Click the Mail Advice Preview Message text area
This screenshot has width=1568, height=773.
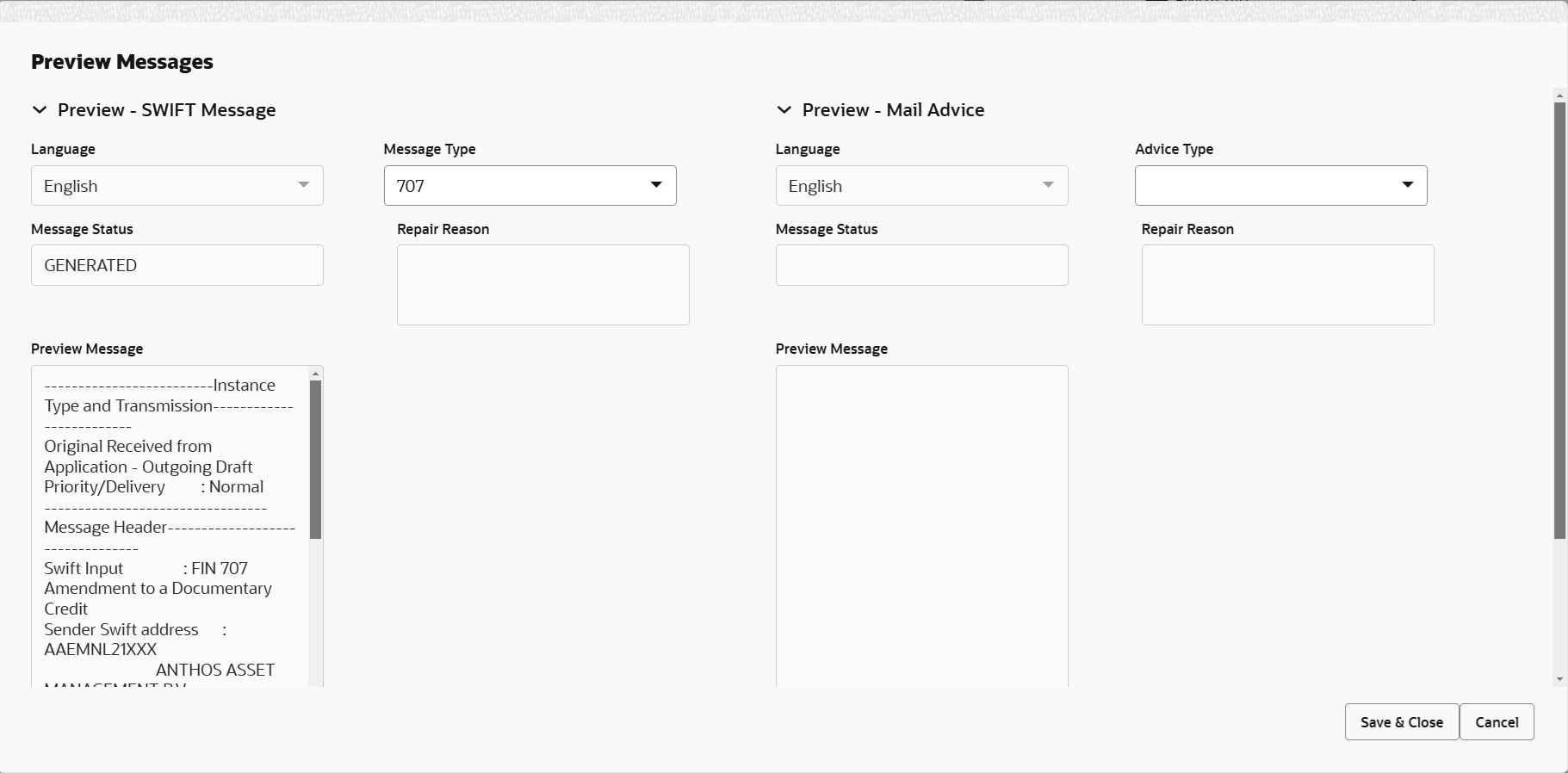(922, 526)
